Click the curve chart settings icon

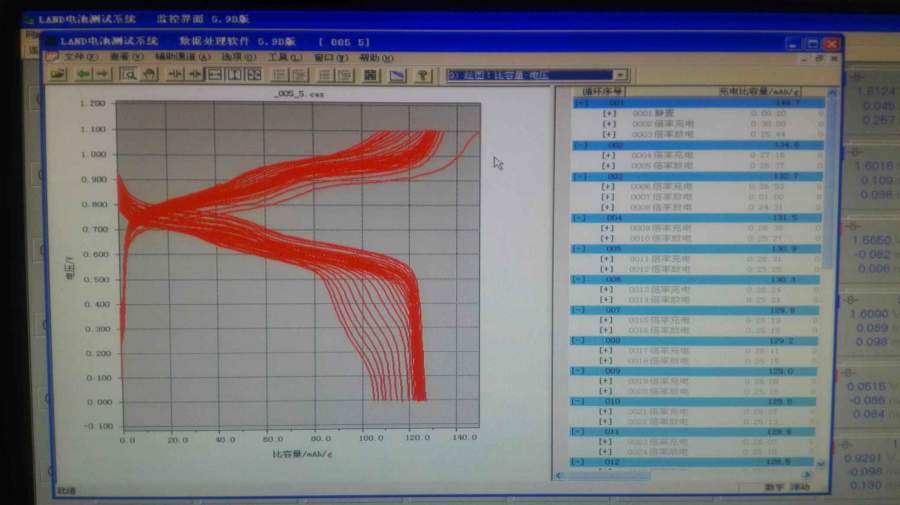point(397,75)
